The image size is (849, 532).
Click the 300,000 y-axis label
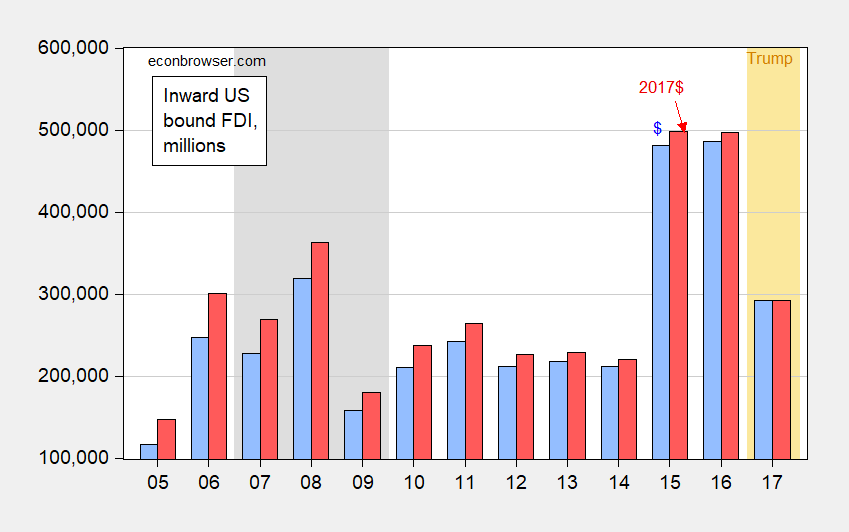(74, 294)
